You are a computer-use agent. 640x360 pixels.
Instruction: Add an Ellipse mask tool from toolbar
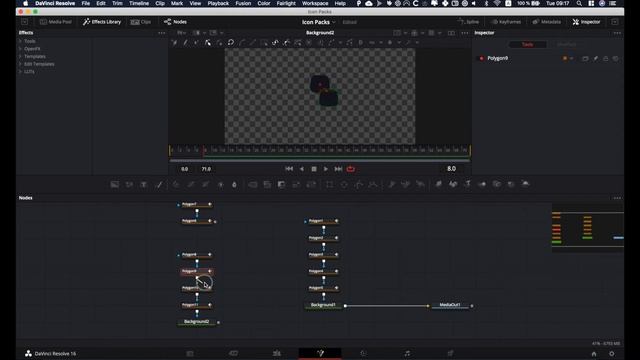344,184
